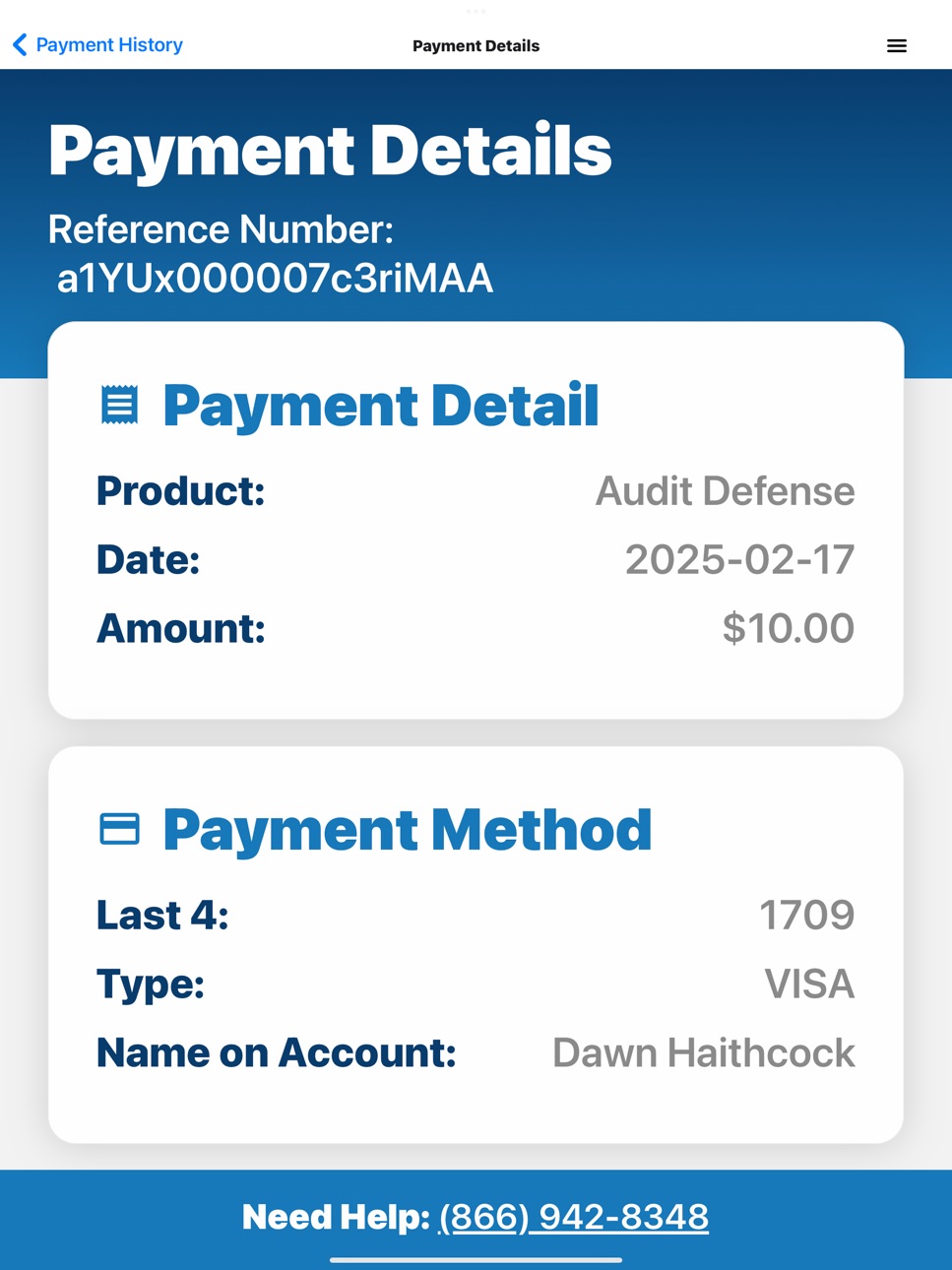Select the name Dawn Haithcock
Screen dimensions: 952x1270
point(703,1052)
